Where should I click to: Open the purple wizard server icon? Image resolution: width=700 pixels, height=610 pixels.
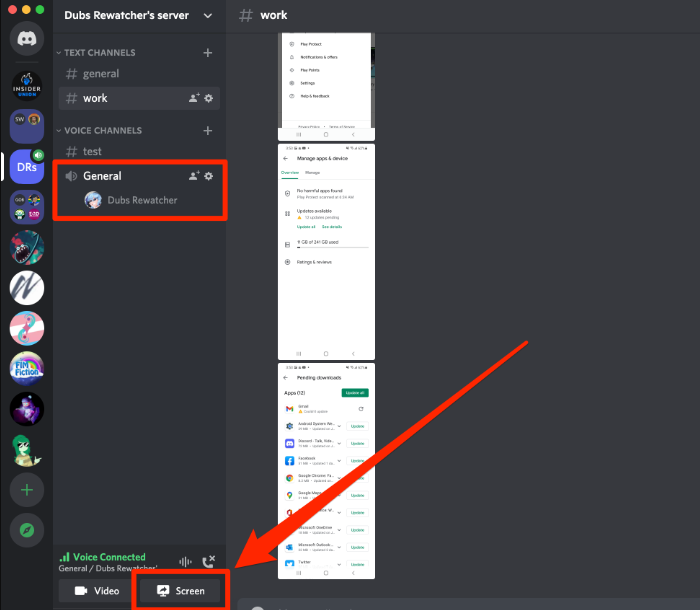27,409
